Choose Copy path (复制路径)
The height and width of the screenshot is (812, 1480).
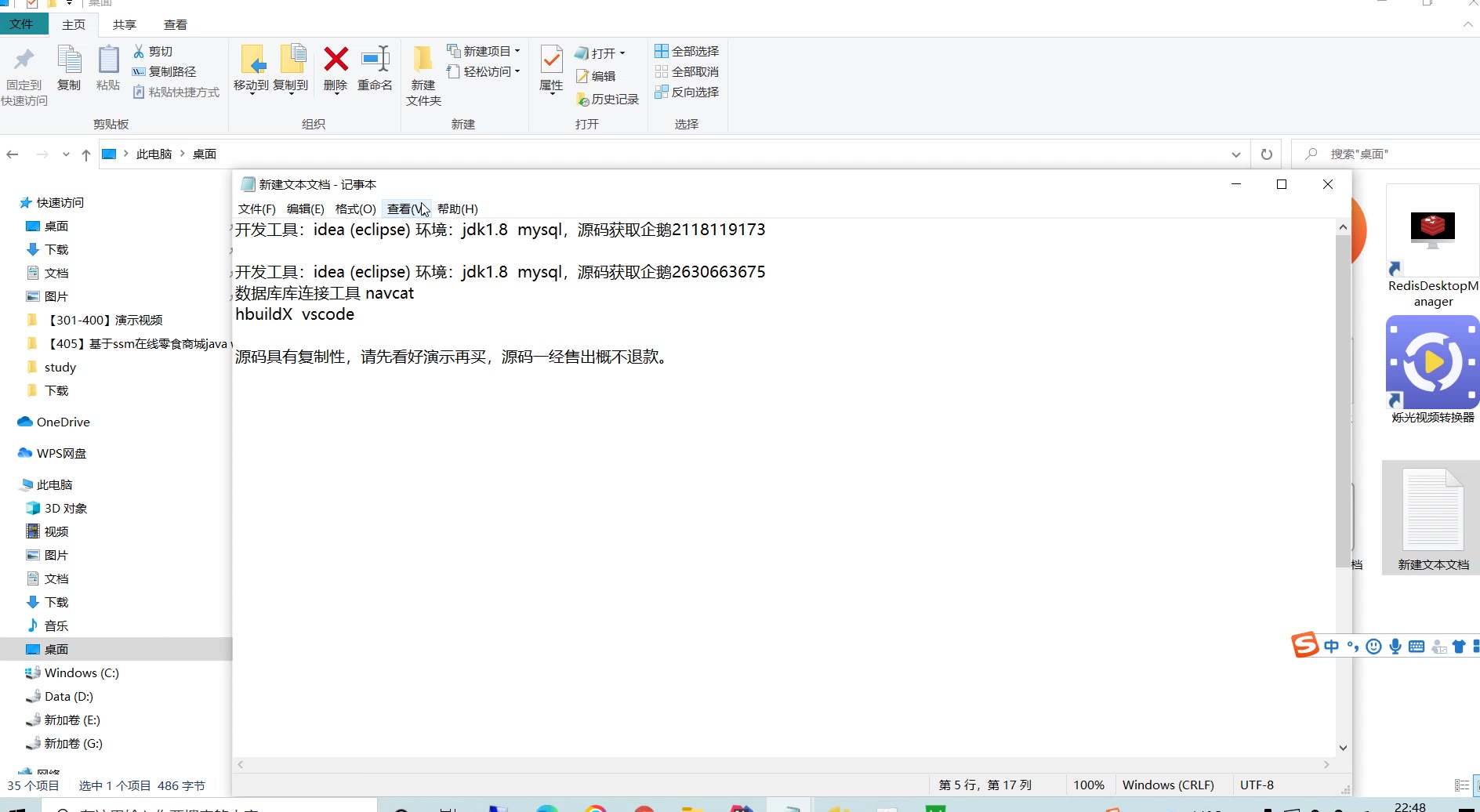pyautogui.click(x=164, y=71)
